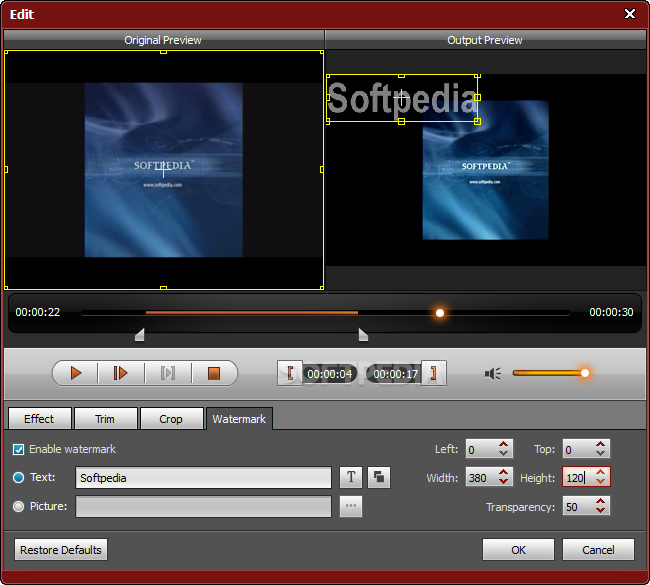
Task: Select the Picture watermark radio button
Action: point(18,506)
